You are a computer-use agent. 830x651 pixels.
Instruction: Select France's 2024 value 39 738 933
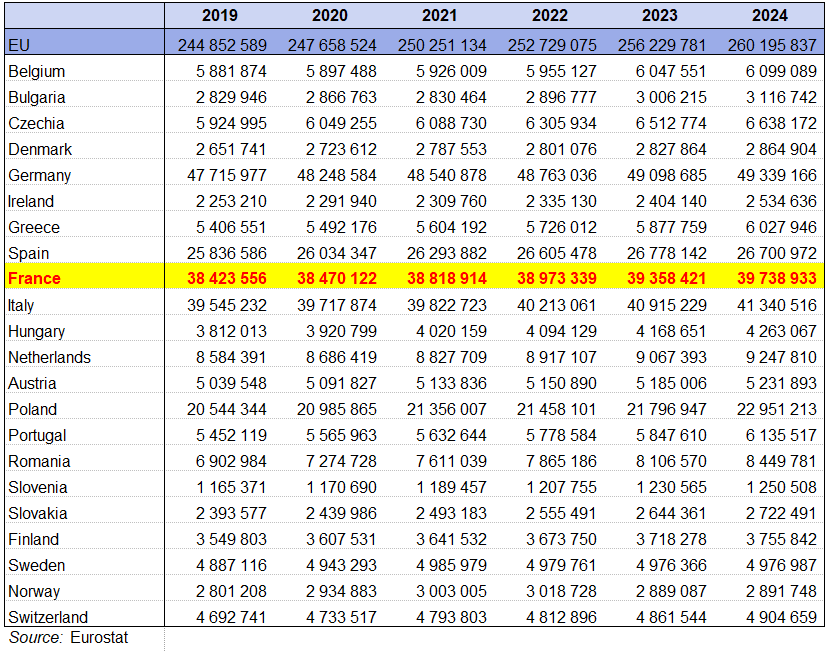[769, 279]
